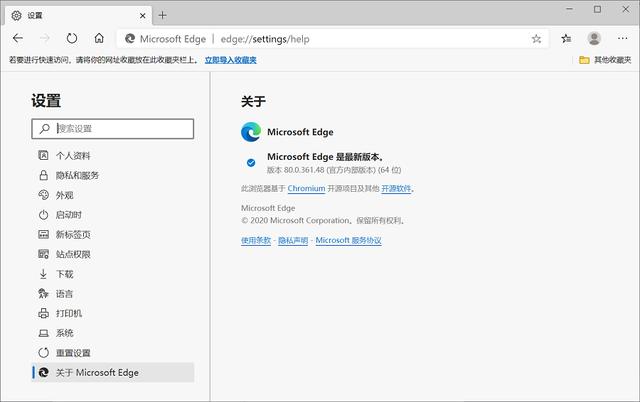Open 重置设置 section

113,353
